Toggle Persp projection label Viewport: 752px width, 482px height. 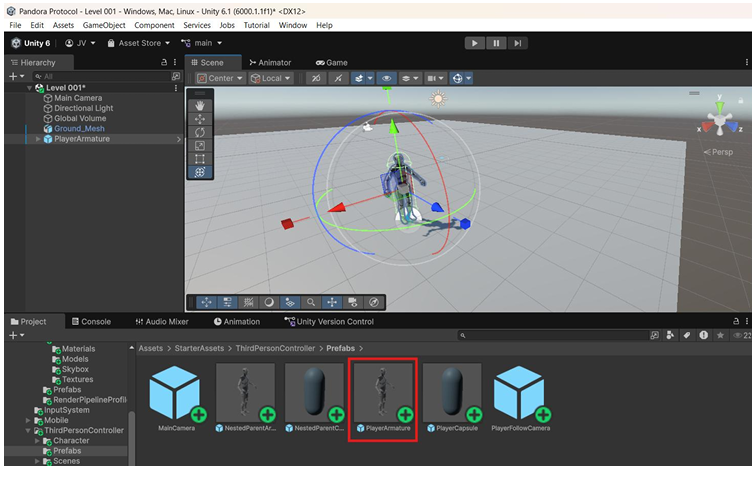[x=718, y=152]
